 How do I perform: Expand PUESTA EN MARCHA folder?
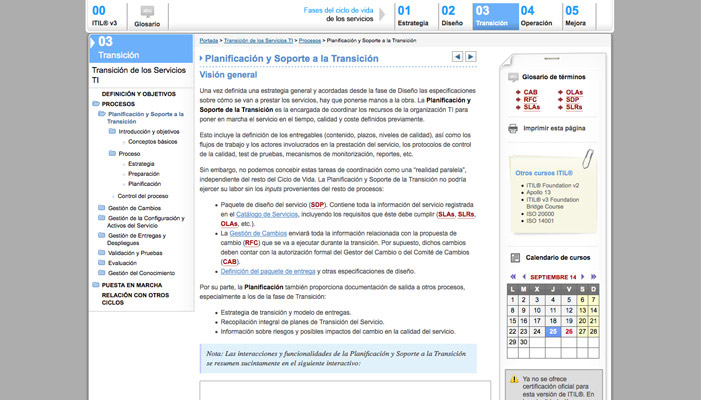point(96,285)
